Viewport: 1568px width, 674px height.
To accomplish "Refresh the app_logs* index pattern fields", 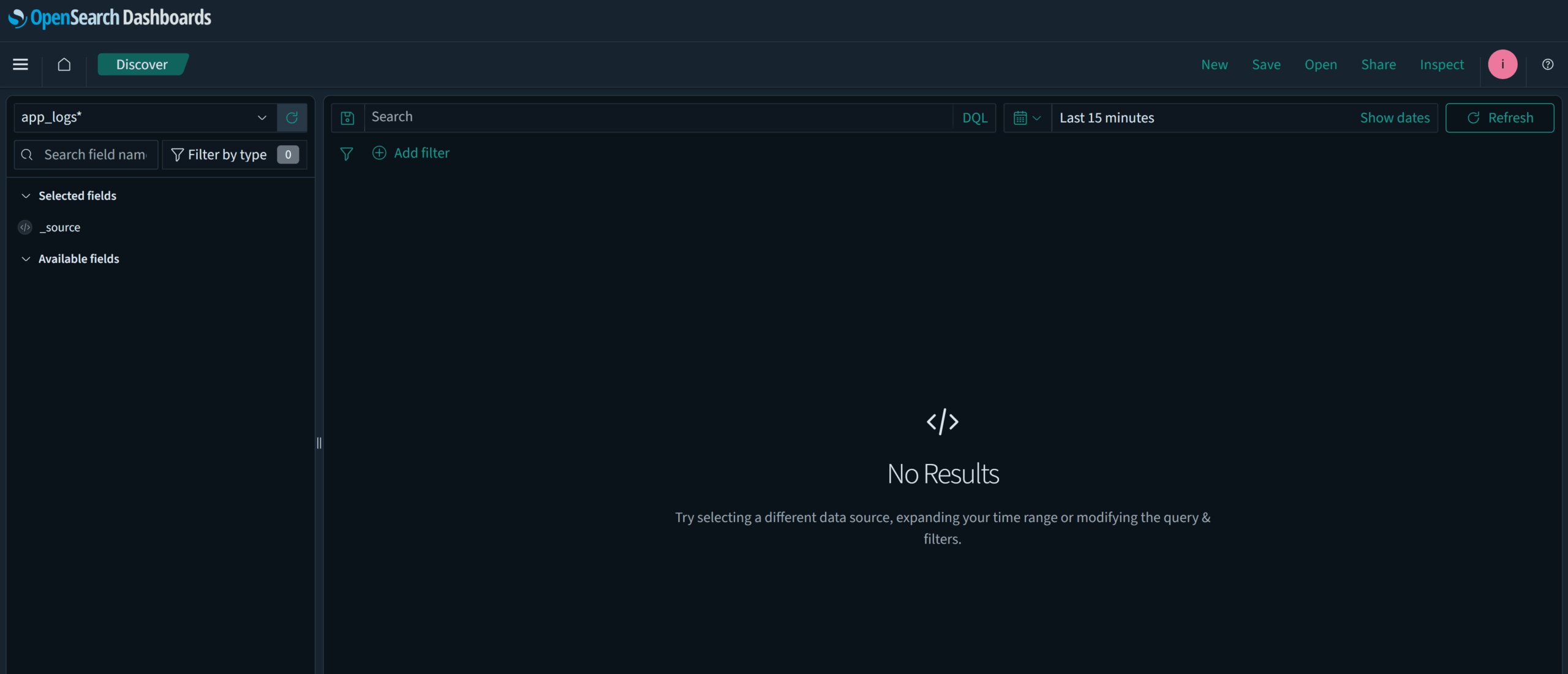I will (x=292, y=118).
